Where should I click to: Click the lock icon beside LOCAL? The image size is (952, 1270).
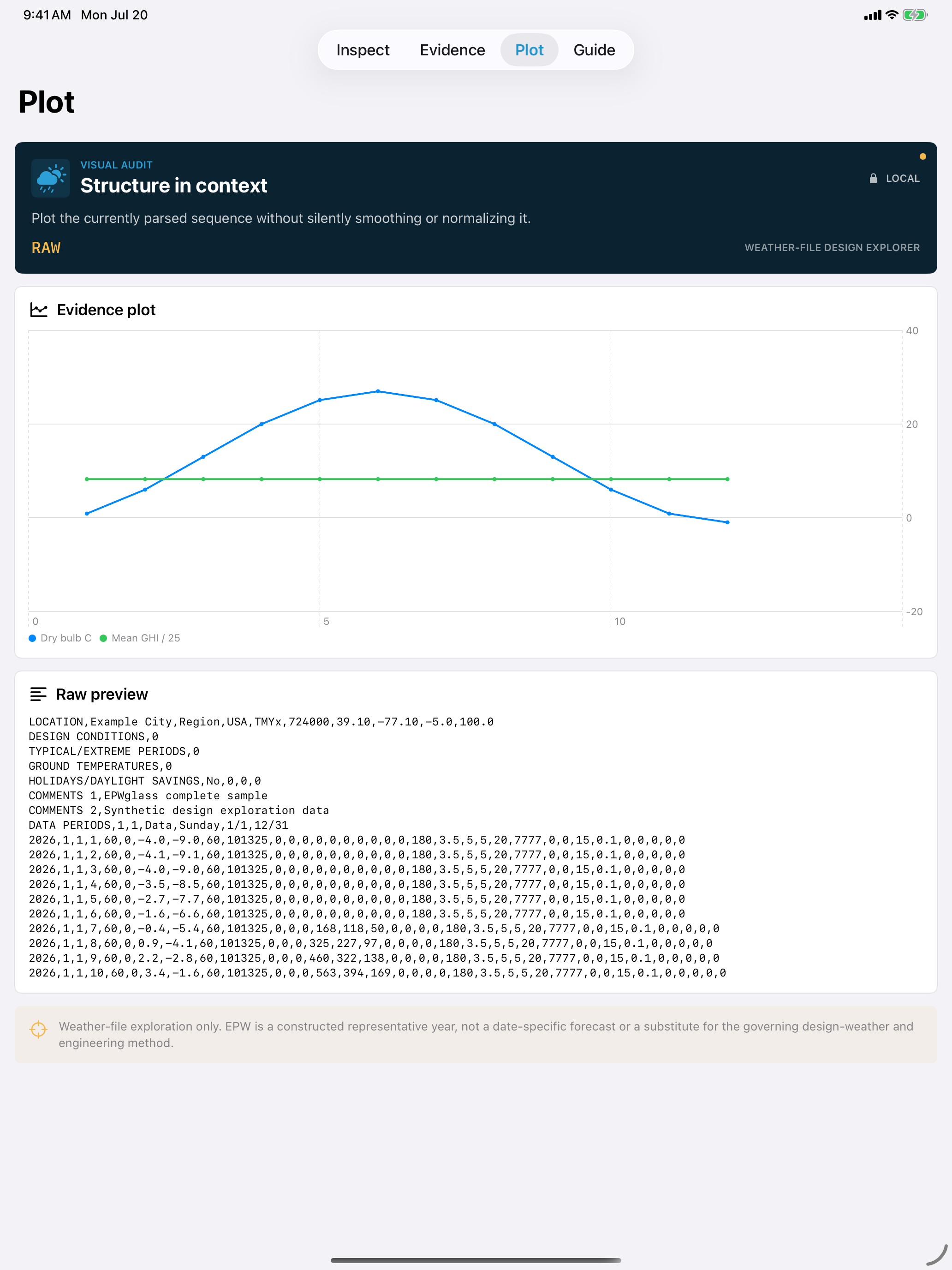[x=873, y=179]
